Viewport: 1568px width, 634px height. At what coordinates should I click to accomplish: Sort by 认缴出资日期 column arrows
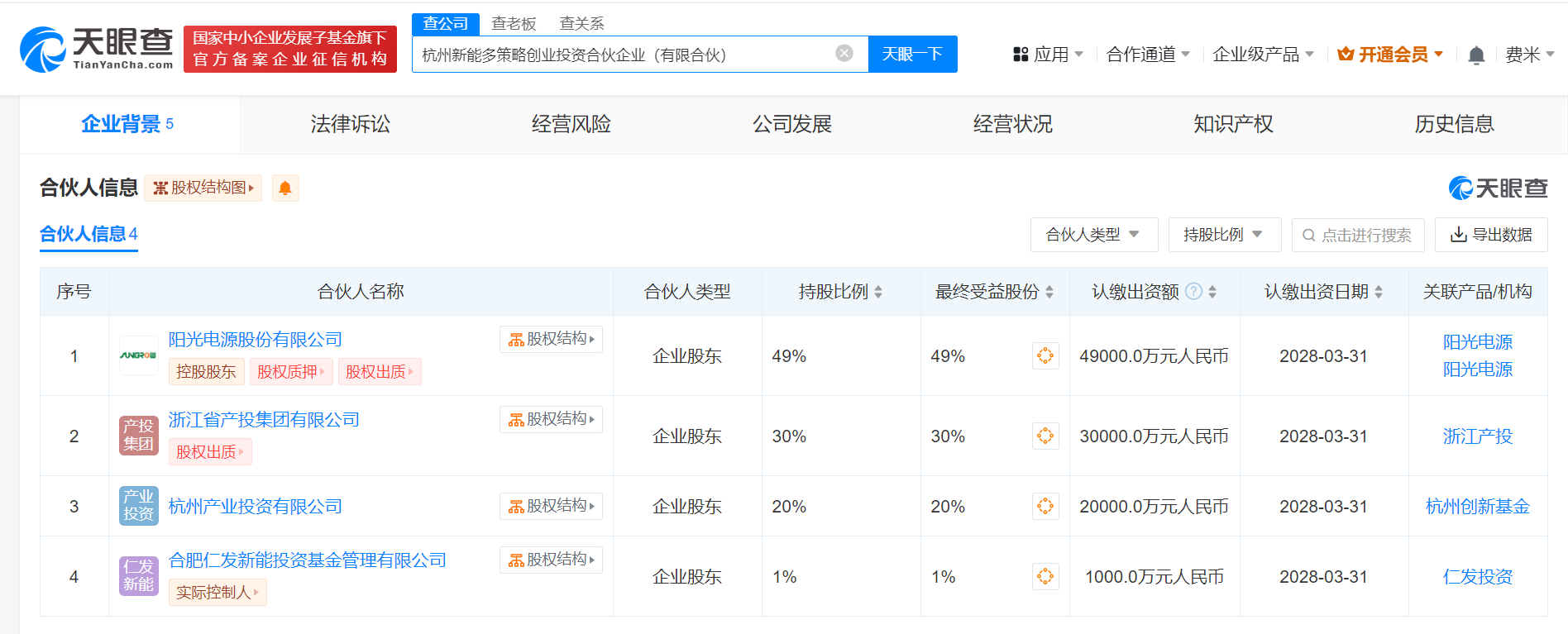coord(1379,292)
